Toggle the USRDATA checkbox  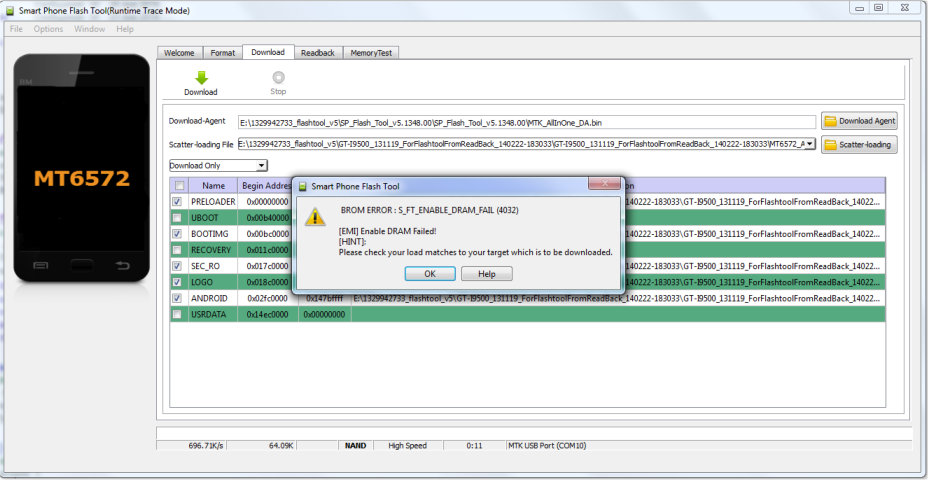tap(177, 314)
